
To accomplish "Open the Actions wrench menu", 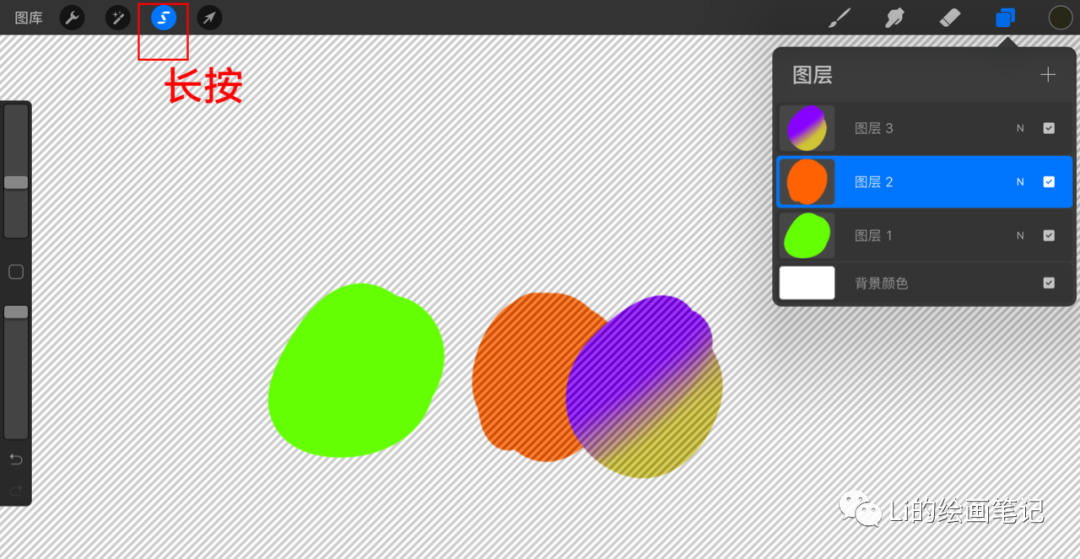I will click(x=72, y=18).
